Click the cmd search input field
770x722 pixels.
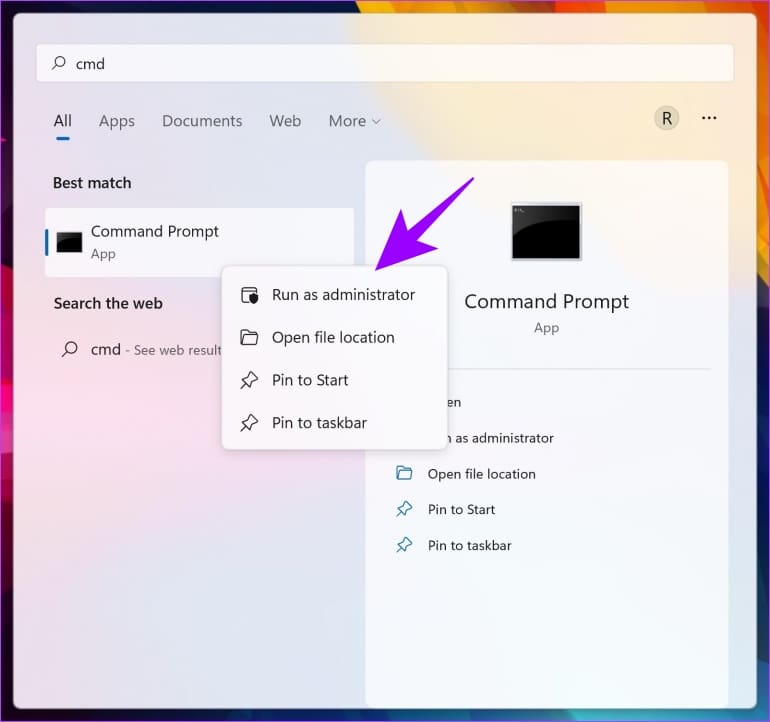[x=385, y=63]
